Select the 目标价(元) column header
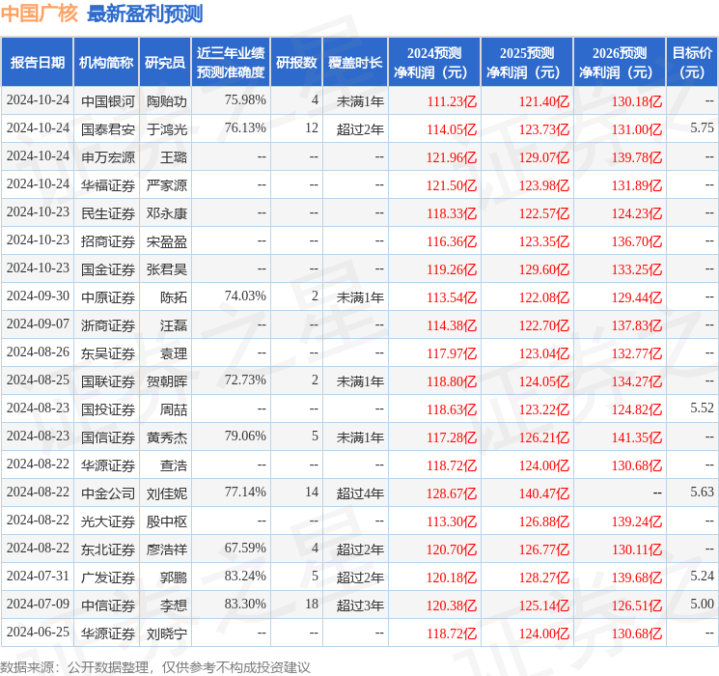The height and width of the screenshot is (676, 719). coord(692,62)
